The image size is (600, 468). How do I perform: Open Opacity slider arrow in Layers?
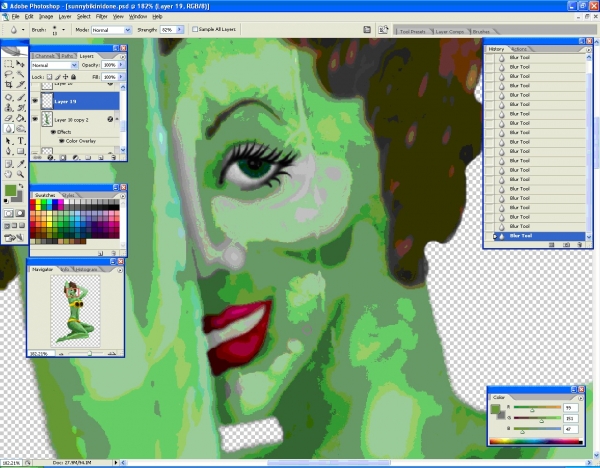121,65
